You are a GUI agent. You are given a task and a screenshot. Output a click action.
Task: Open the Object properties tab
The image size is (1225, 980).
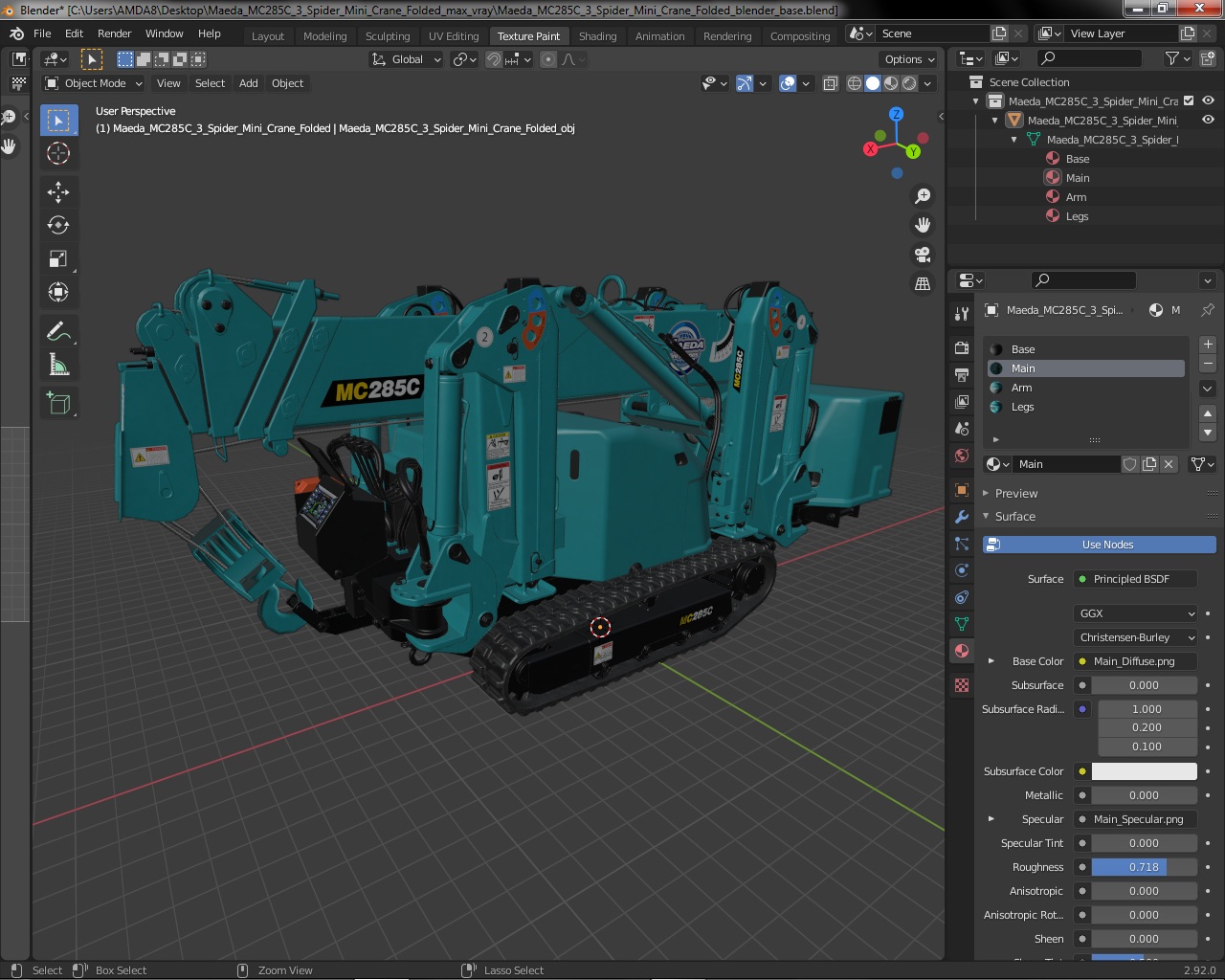[962, 490]
